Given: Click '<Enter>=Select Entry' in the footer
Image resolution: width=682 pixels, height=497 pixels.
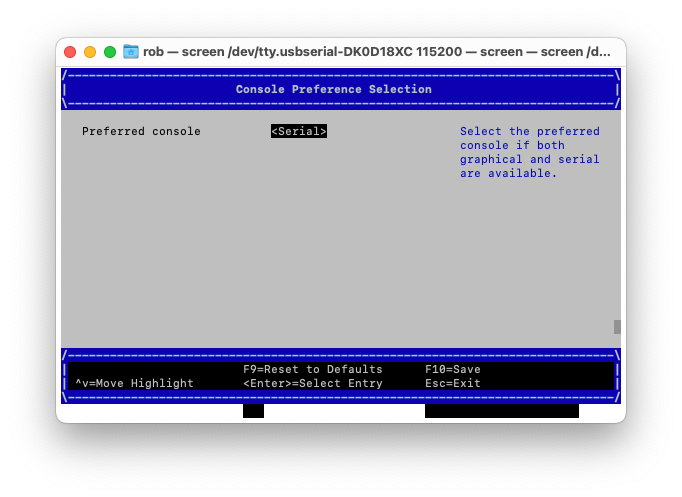Looking at the screenshot, I should click(x=312, y=383).
